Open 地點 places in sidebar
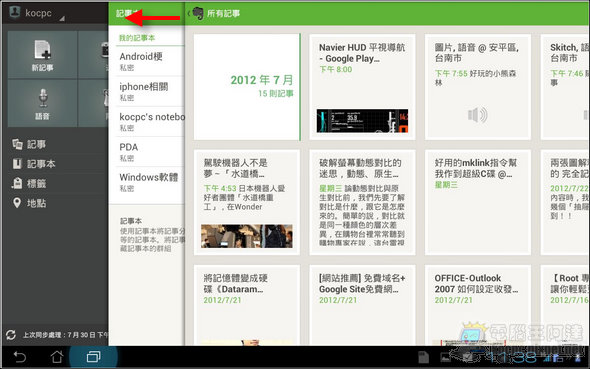 pos(29,203)
